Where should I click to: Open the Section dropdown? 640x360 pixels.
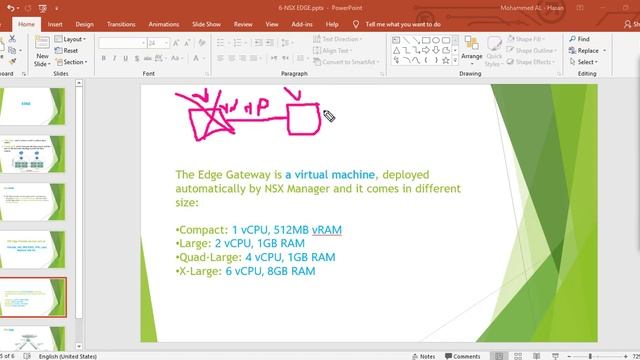(x=71, y=62)
